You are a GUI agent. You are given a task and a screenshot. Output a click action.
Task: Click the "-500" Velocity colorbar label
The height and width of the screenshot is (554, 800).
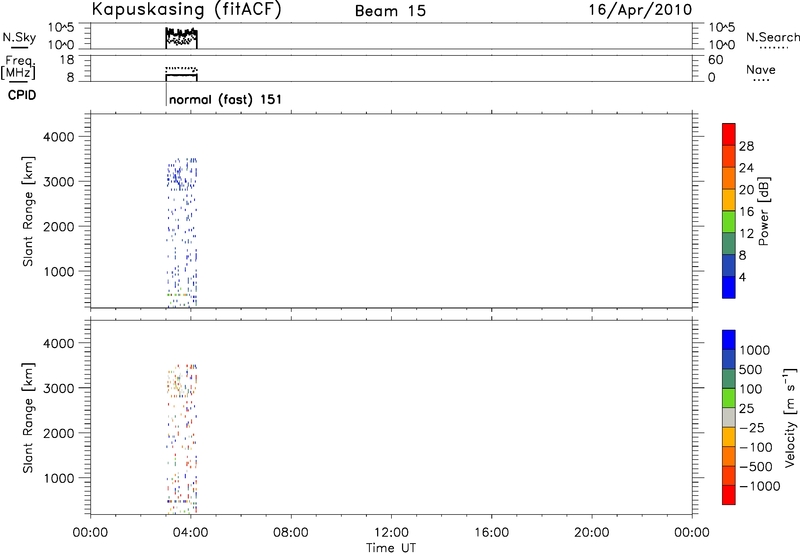tap(756, 466)
